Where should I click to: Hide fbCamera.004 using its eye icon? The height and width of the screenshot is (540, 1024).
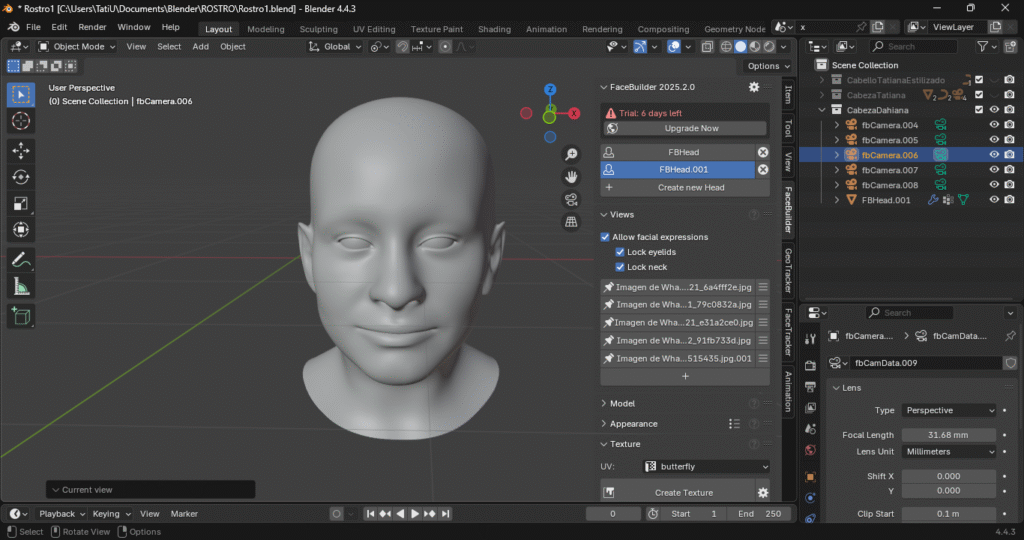click(994, 125)
